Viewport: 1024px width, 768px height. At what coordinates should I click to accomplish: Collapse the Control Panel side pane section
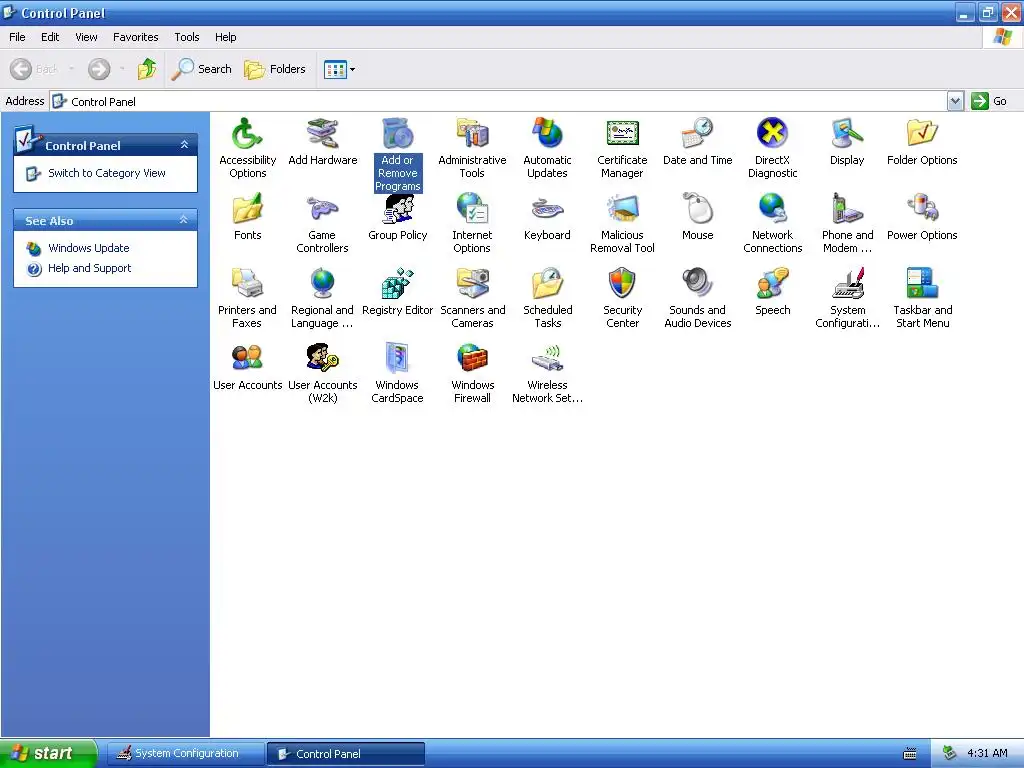click(184, 144)
